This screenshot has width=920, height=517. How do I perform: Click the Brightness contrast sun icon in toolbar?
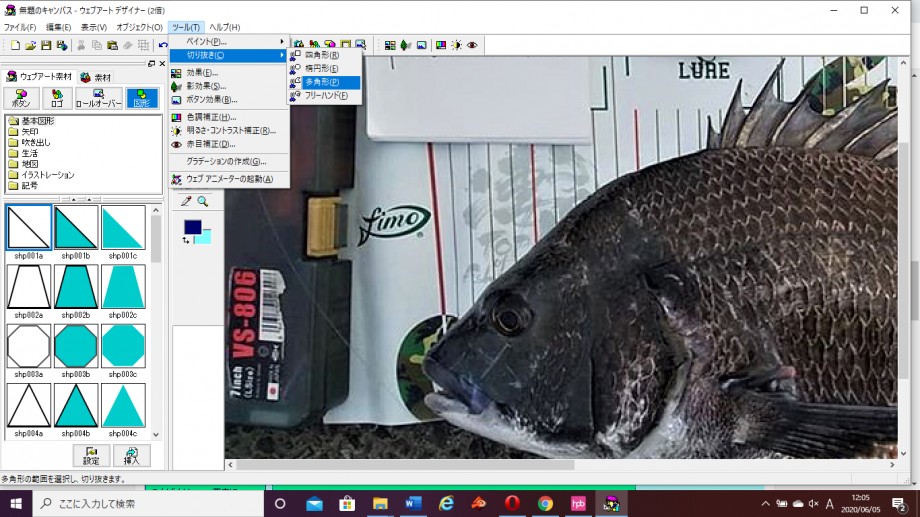pyautogui.click(x=456, y=45)
